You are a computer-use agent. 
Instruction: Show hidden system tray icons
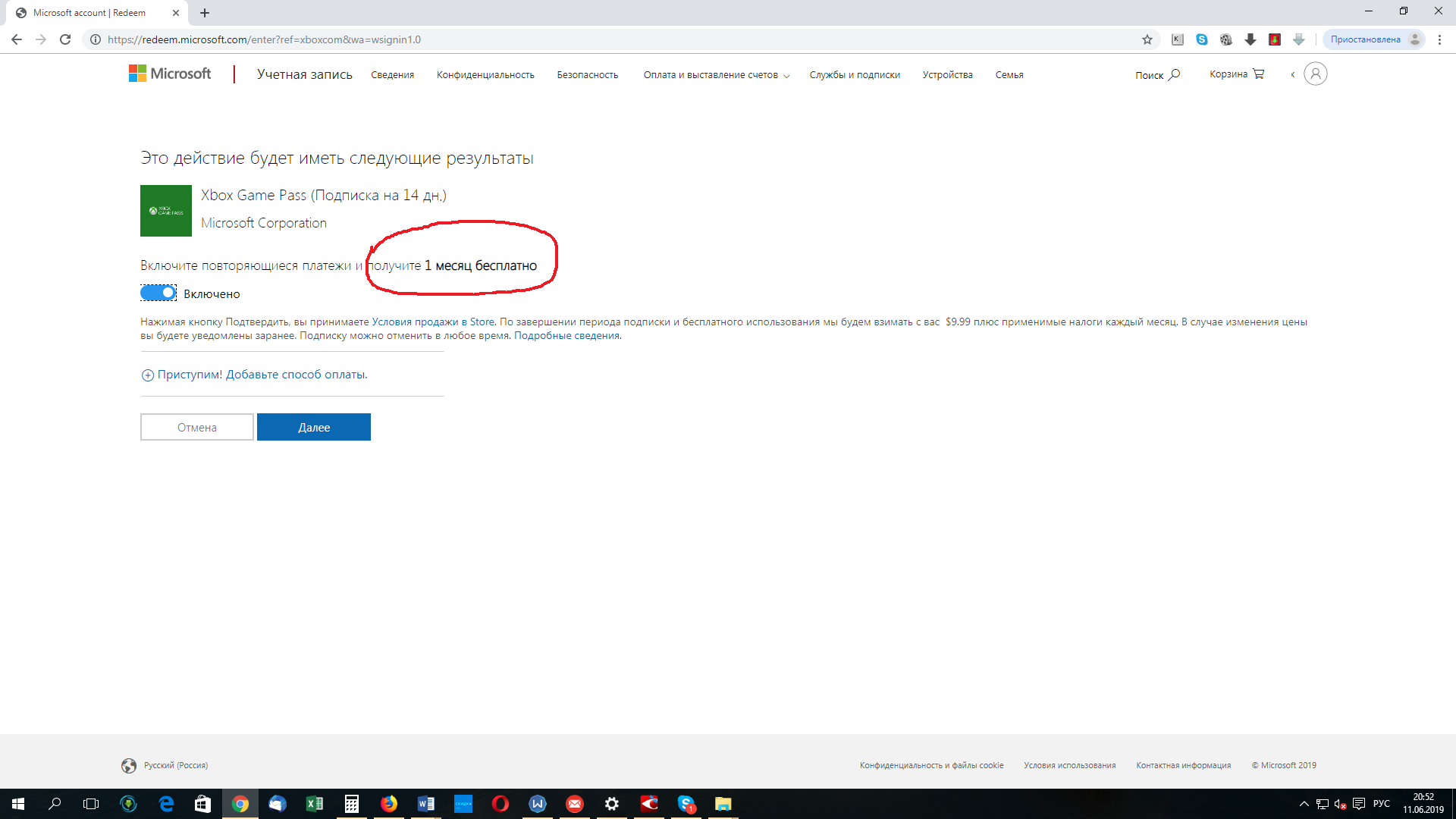1304,804
